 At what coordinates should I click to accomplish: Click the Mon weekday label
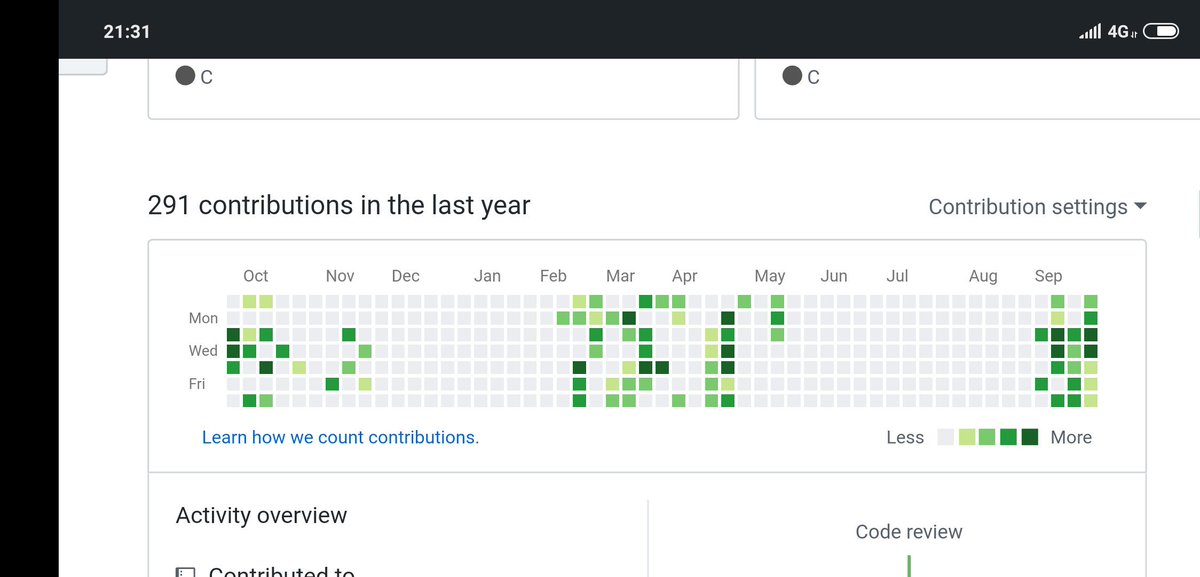[x=203, y=318]
